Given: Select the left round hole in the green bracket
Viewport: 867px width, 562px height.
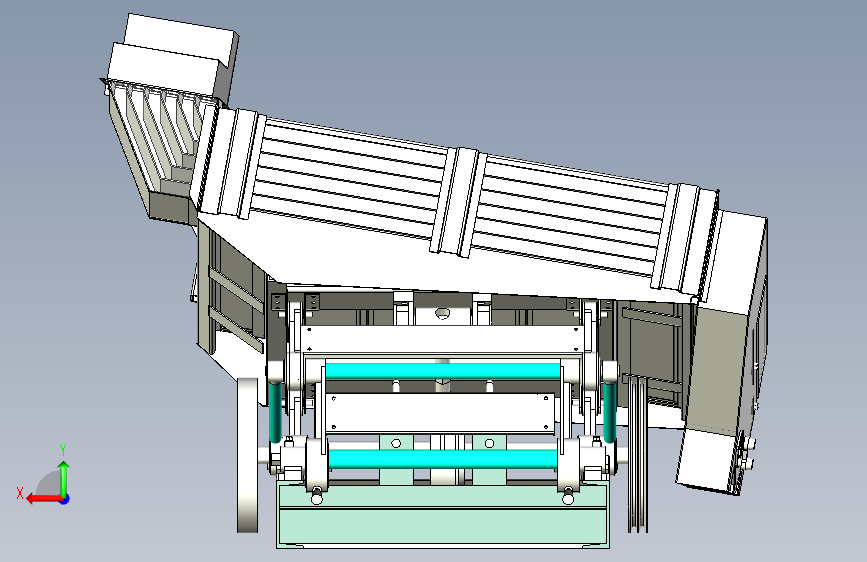Looking at the screenshot, I should (396, 444).
